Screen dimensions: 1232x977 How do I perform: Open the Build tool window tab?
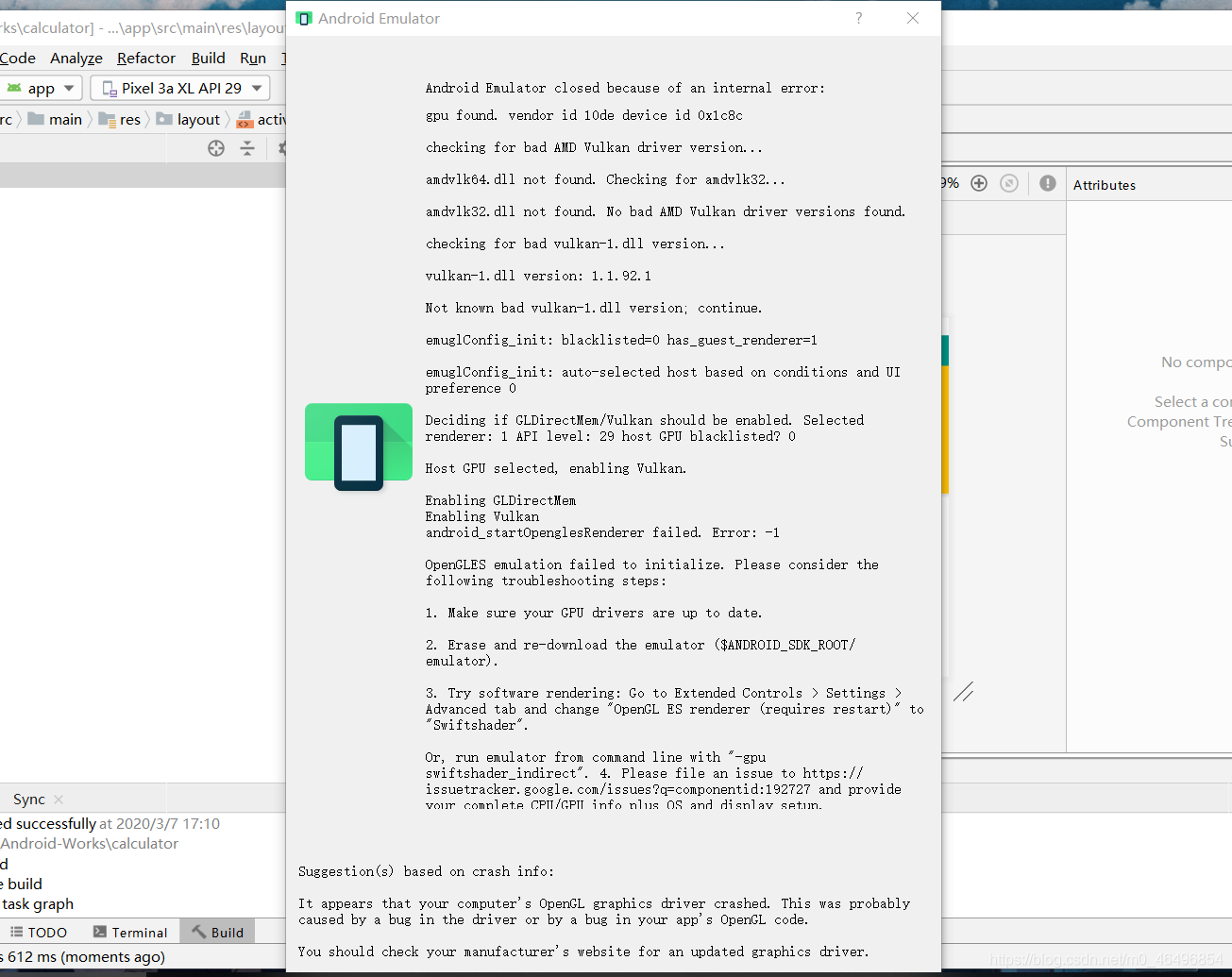pyautogui.click(x=217, y=932)
